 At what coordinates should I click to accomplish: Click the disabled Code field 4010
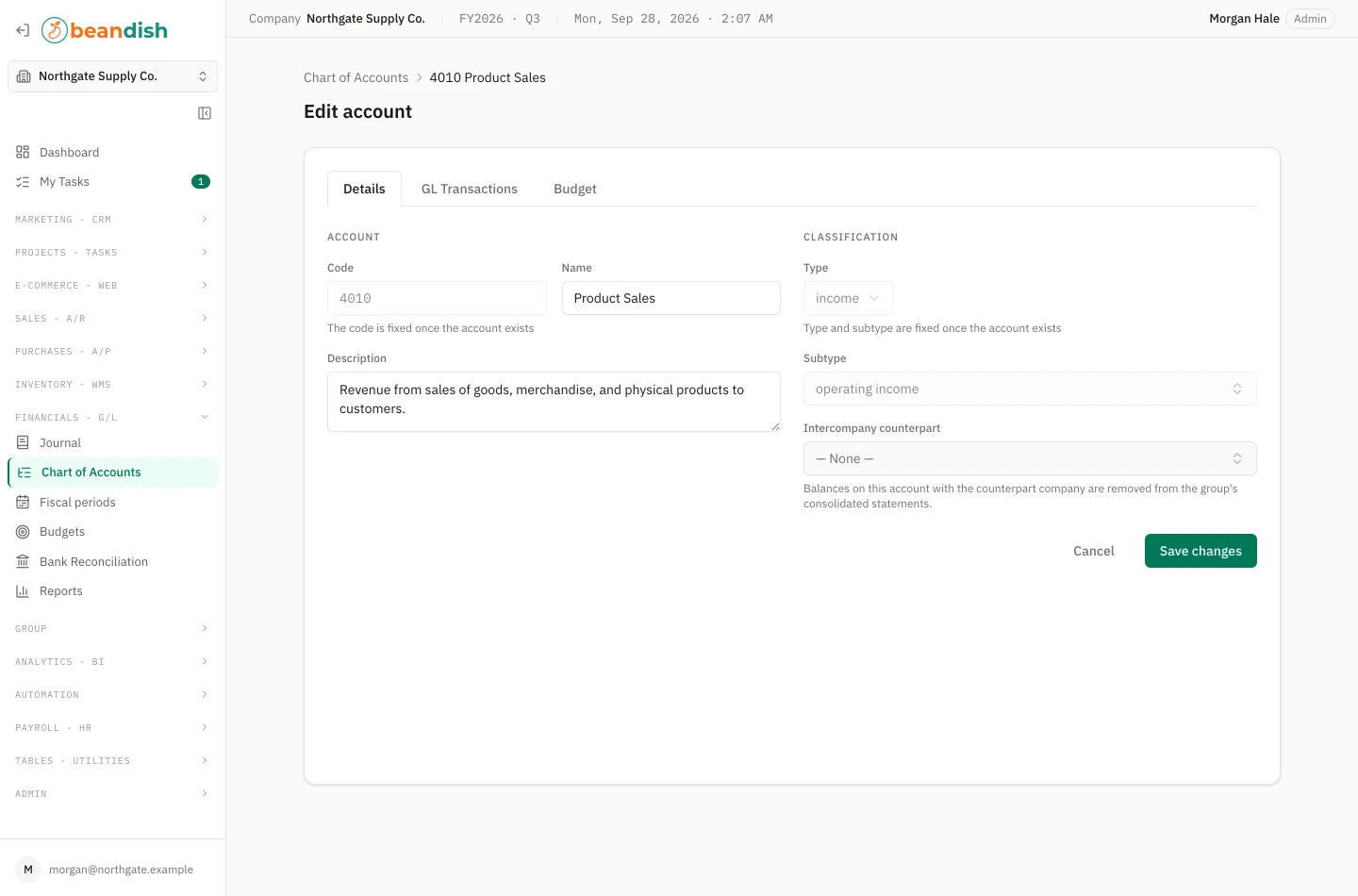[x=437, y=298]
